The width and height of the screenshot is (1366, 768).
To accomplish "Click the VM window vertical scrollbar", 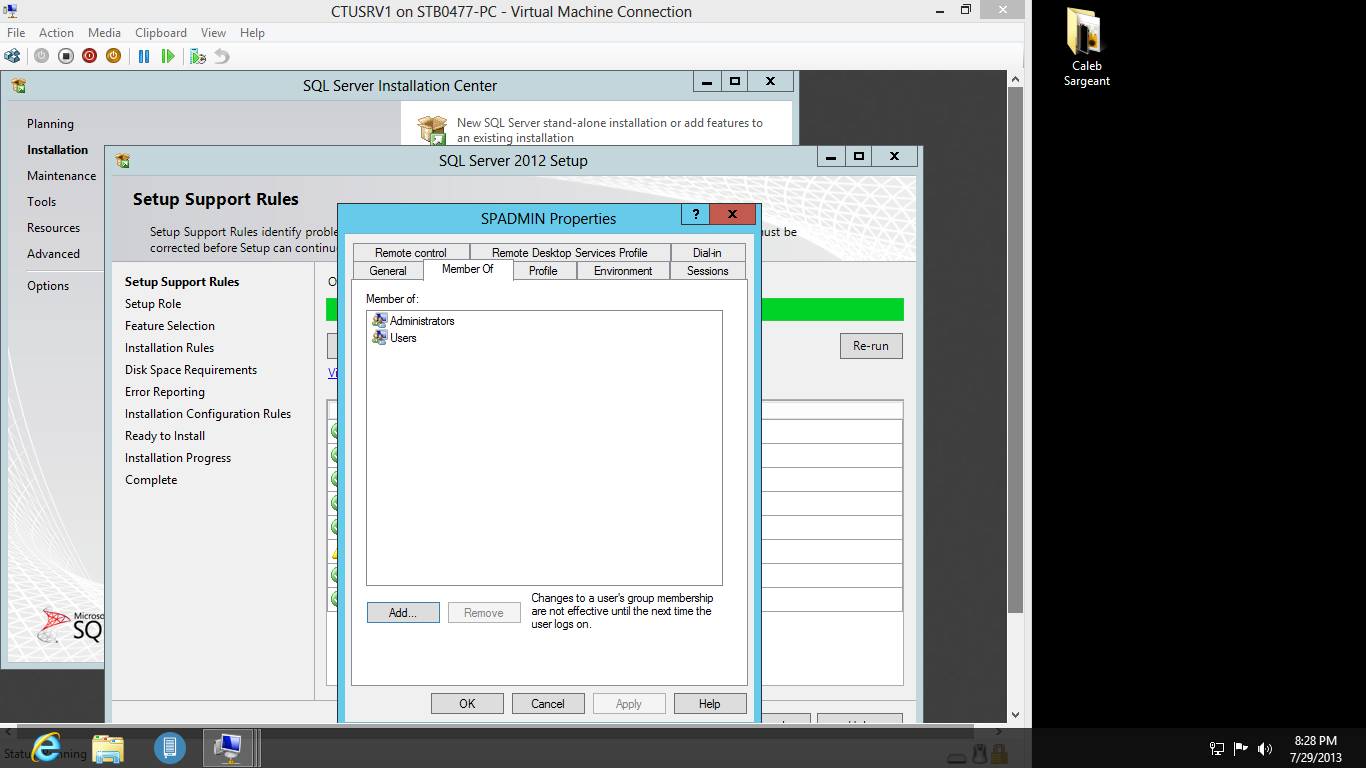I will tap(1017, 350).
